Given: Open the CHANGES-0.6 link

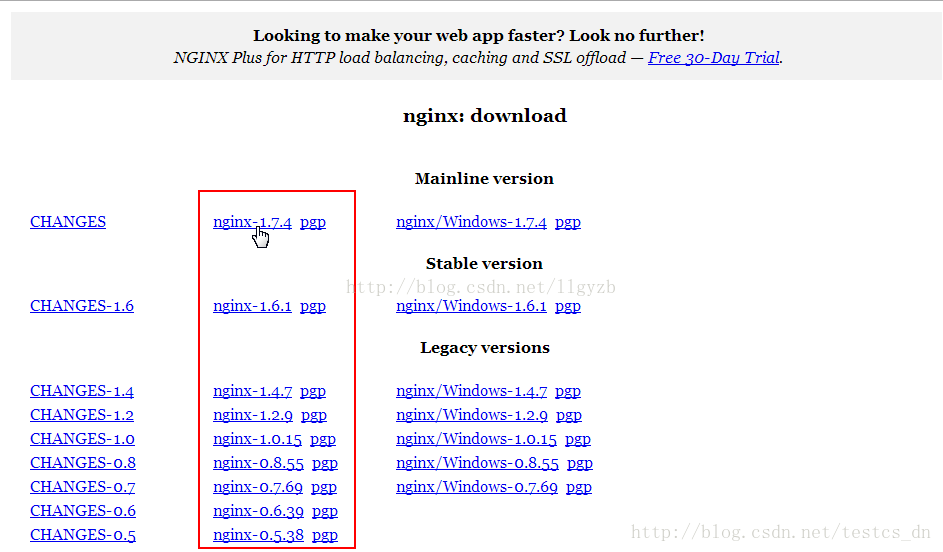Looking at the screenshot, I should pos(83,511).
